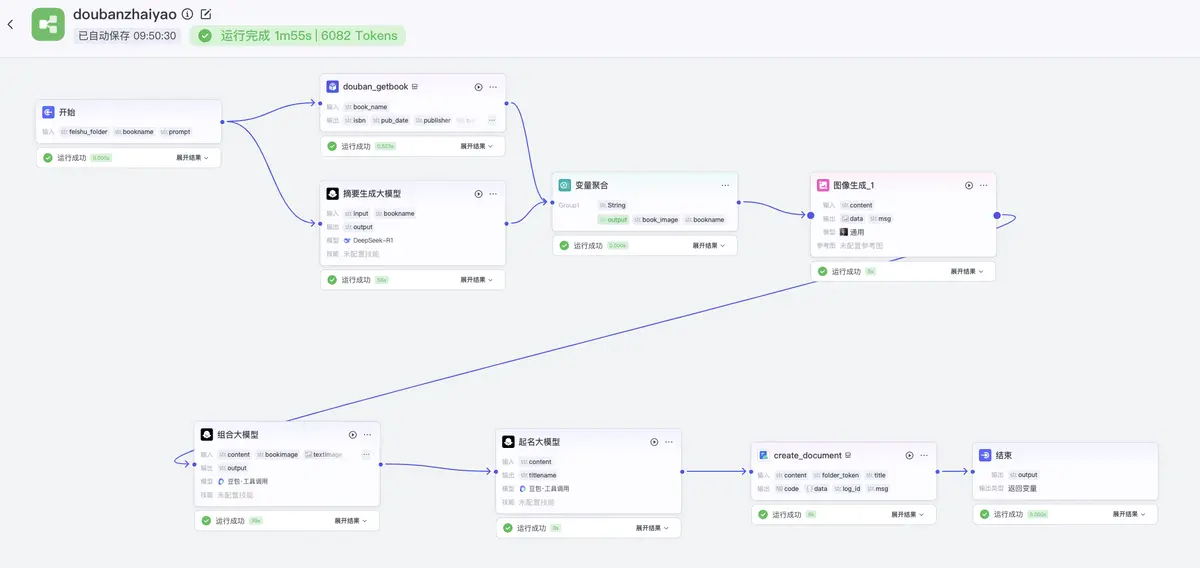Screen dimensions: 1200x568
Task: Click the output port dot of douban_getbook
Action: point(506,102)
